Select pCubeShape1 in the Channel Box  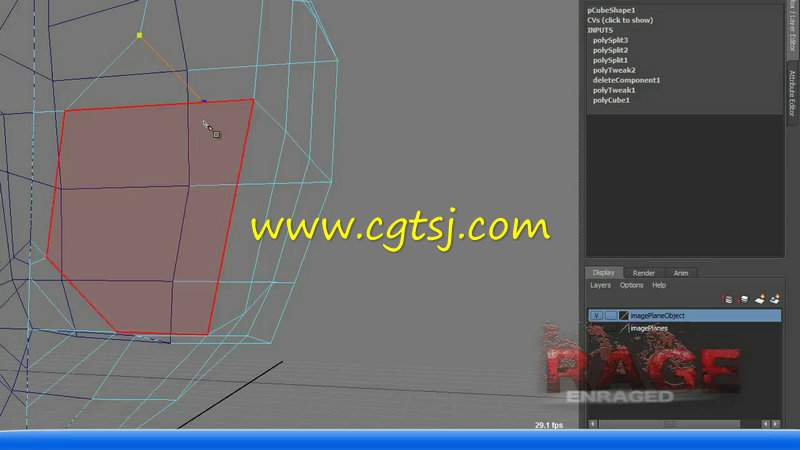(x=611, y=10)
